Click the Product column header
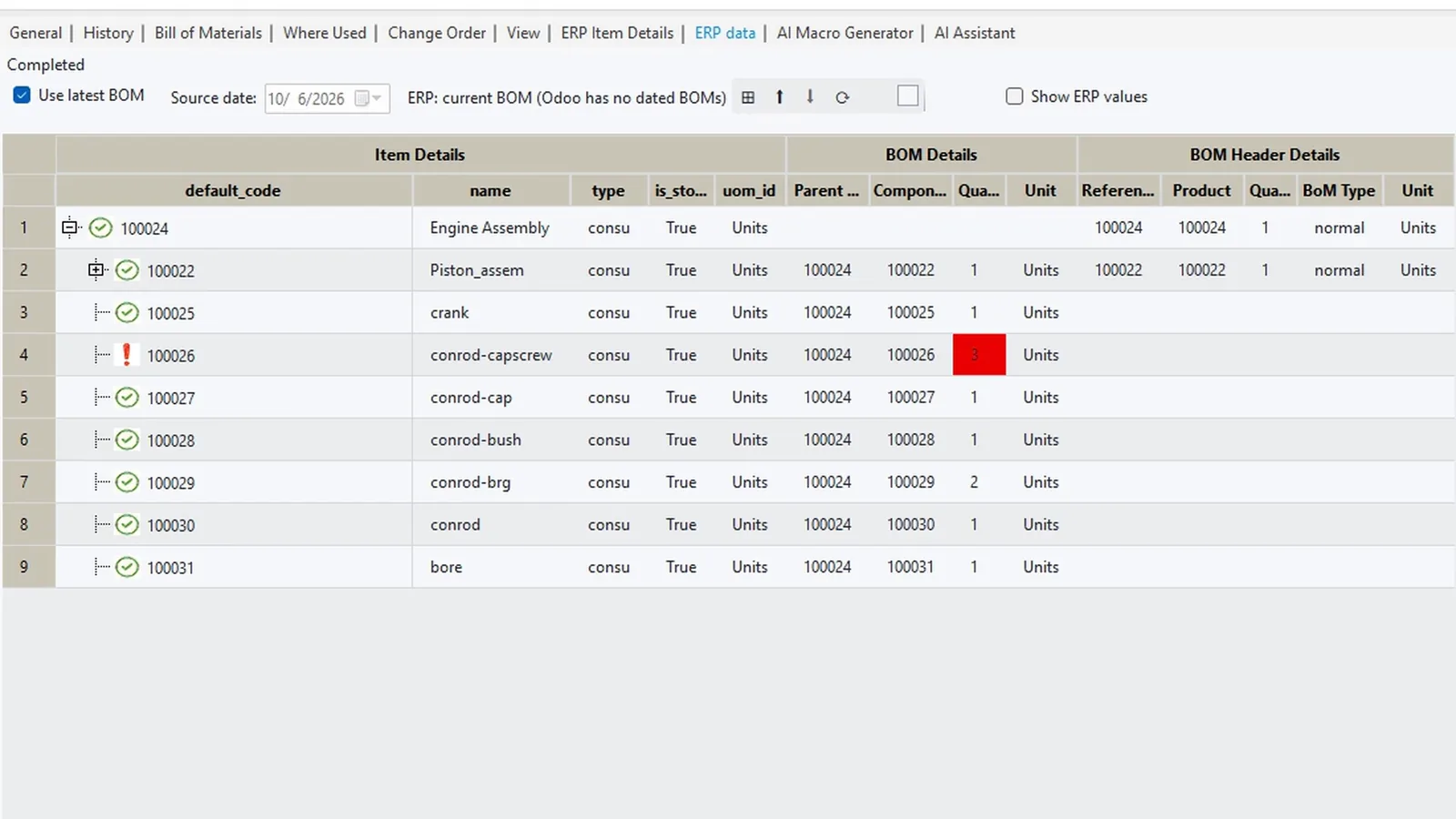 (1201, 190)
